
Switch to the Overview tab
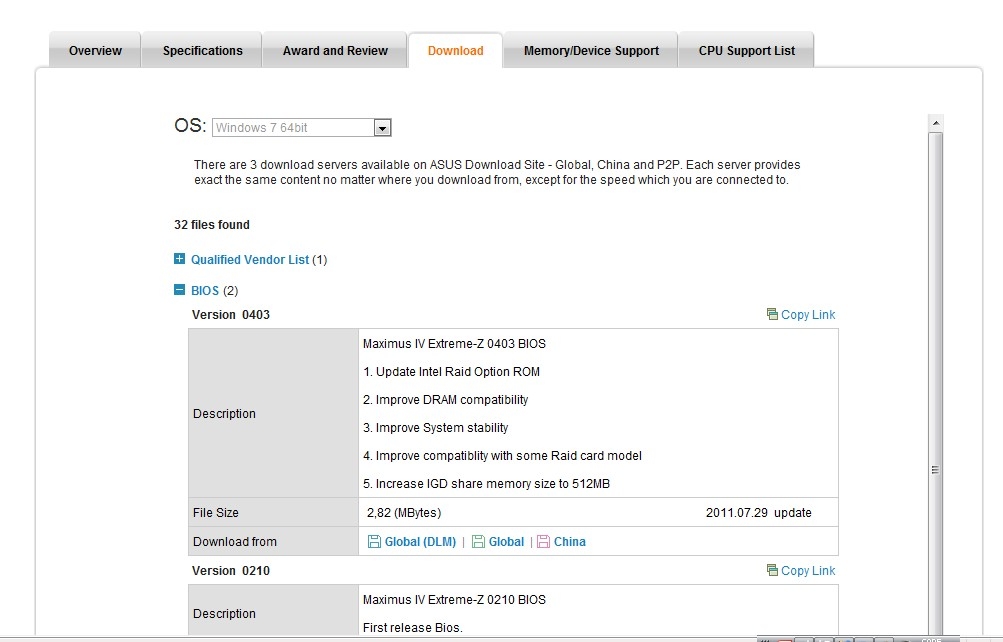(95, 51)
